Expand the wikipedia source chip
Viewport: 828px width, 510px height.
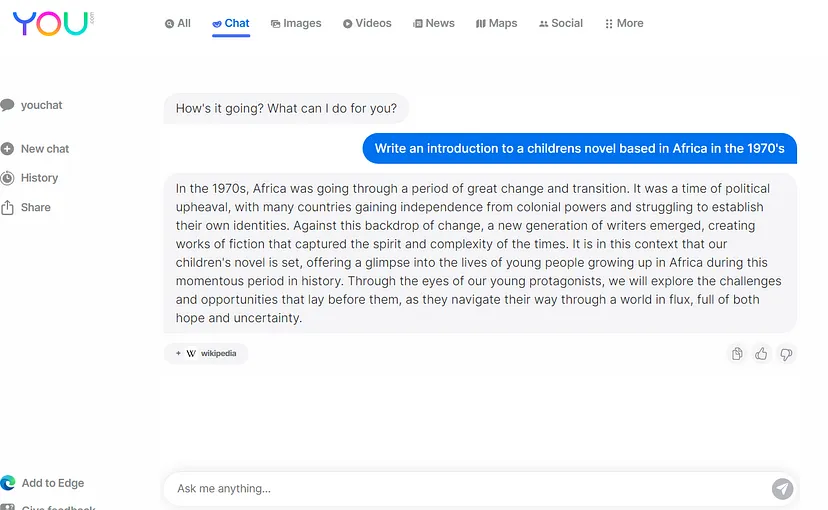pos(206,353)
